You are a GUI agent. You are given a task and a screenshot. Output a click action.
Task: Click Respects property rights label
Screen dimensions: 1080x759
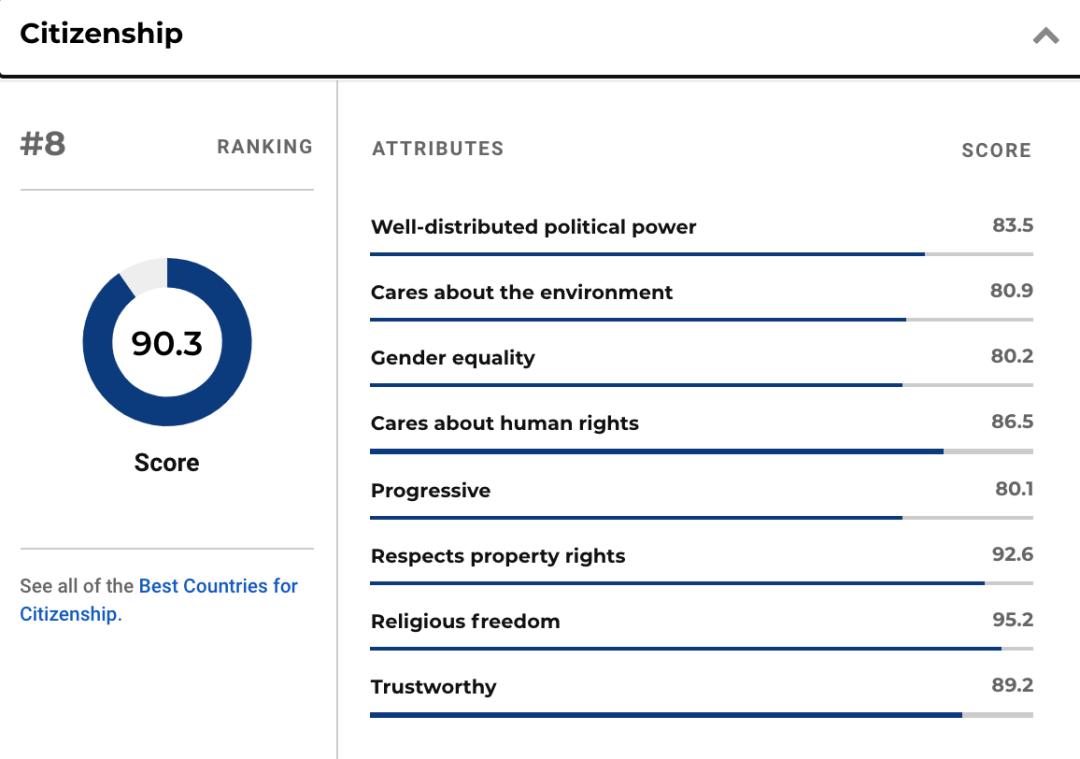coord(497,556)
